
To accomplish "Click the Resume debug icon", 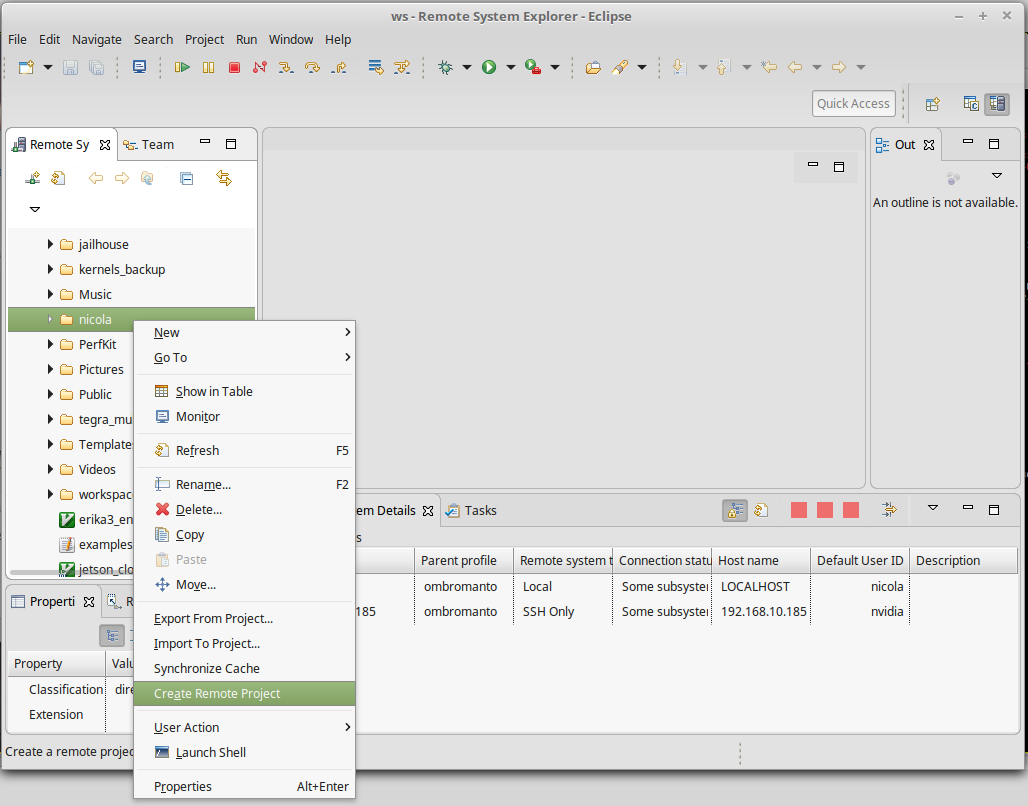I will click(182, 67).
